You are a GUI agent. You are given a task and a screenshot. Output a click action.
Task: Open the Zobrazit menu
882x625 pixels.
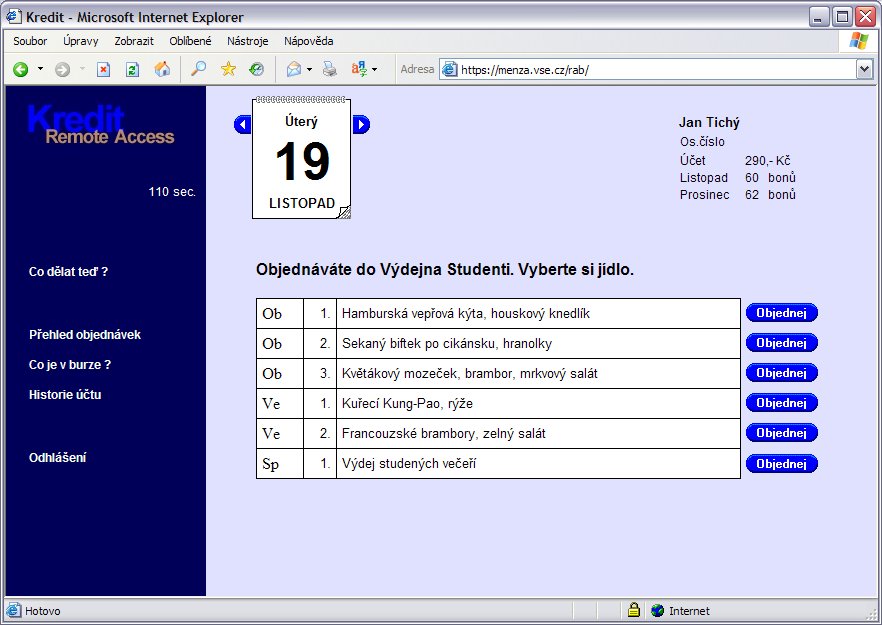point(134,41)
